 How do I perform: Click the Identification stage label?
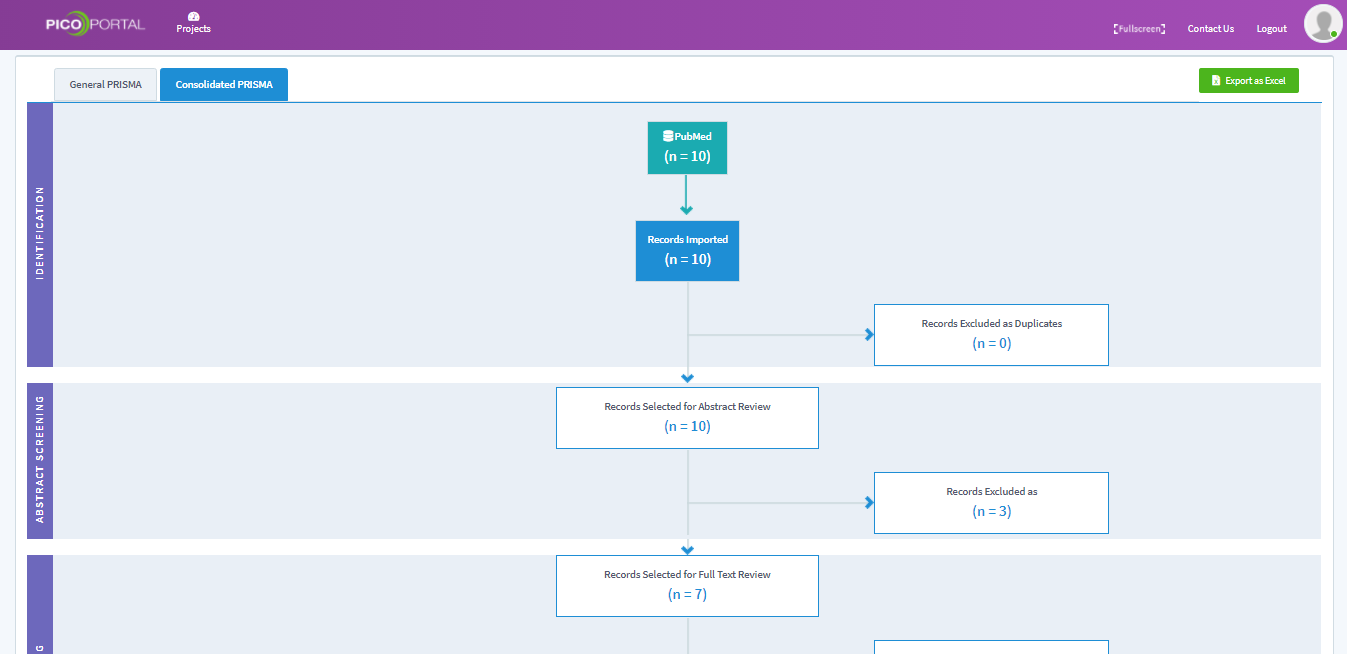pos(40,234)
